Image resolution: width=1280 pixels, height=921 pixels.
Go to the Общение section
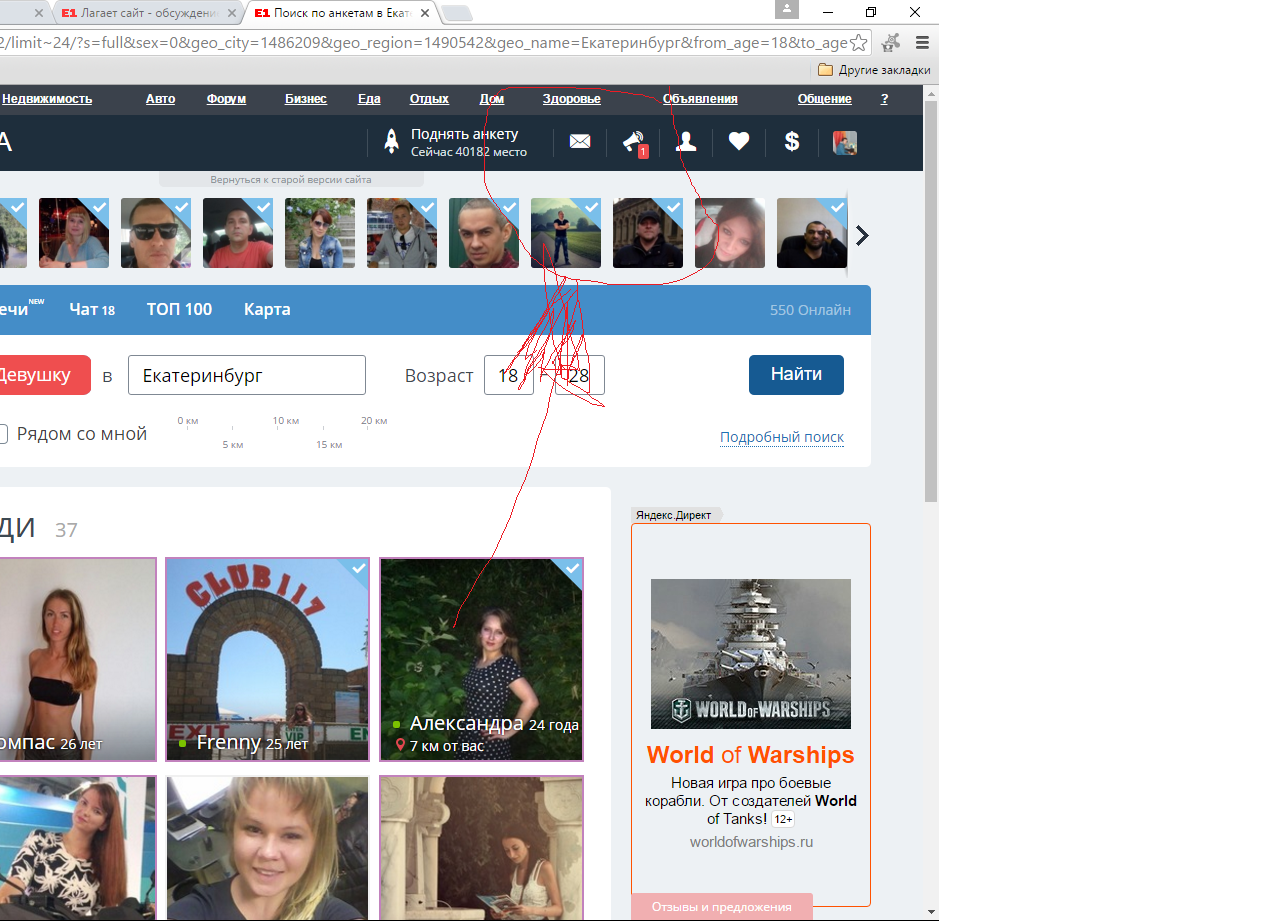point(825,99)
